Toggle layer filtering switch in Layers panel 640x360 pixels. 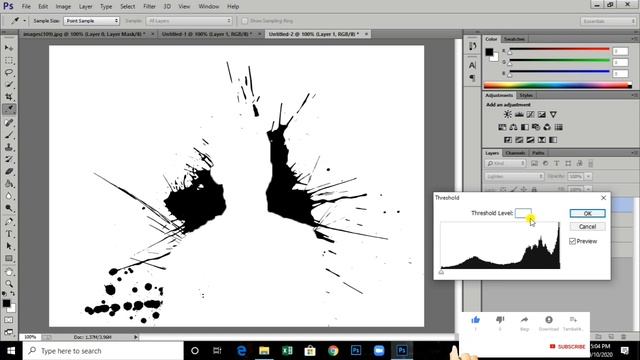click(x=590, y=164)
